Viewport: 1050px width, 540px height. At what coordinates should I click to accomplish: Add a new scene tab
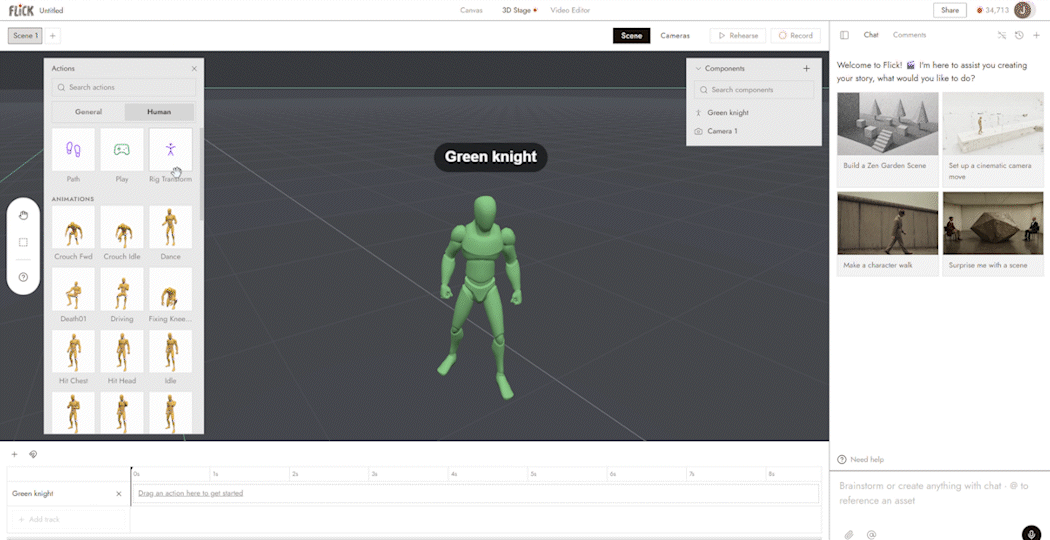(x=53, y=36)
